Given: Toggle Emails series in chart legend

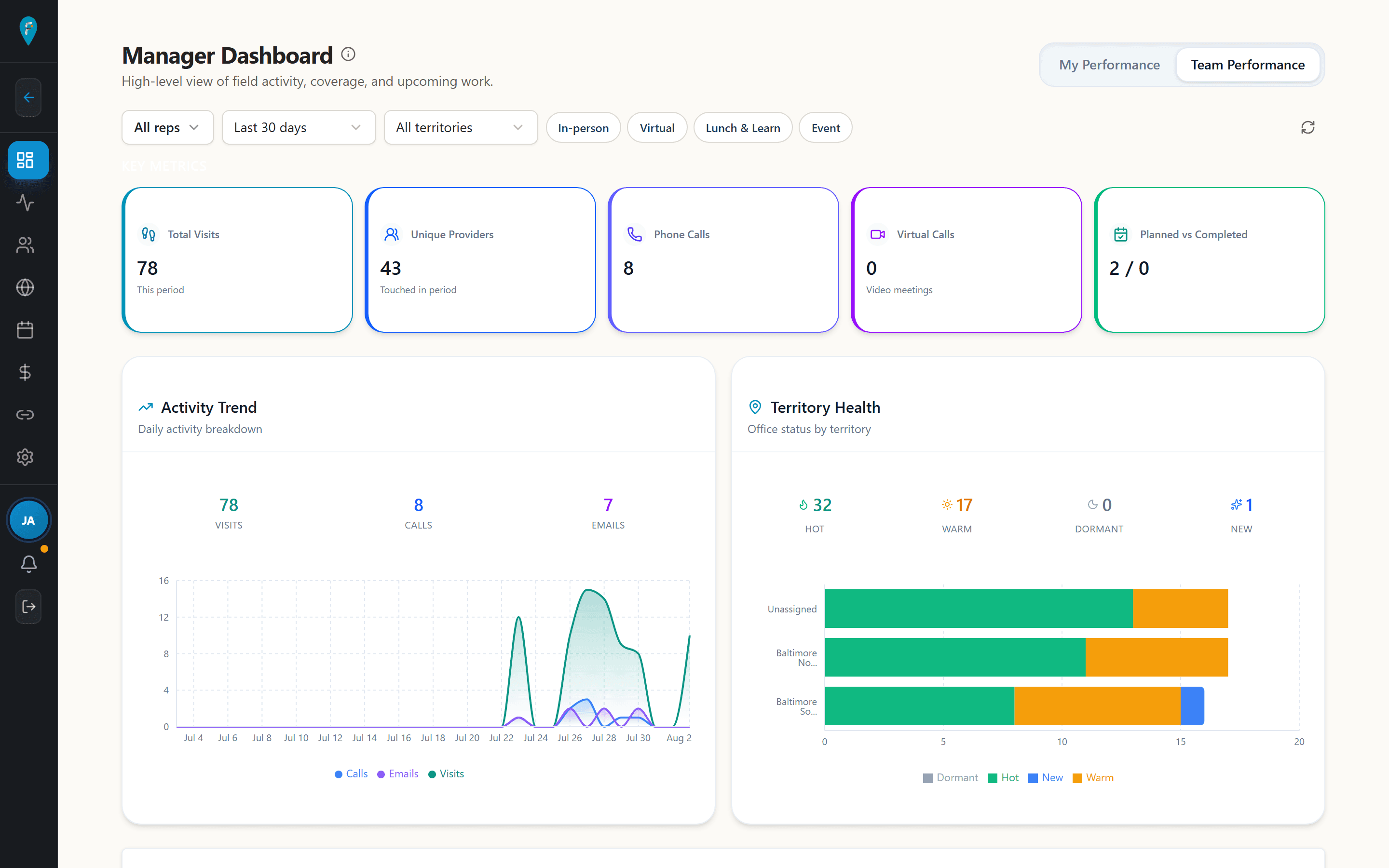Looking at the screenshot, I should click(398, 774).
